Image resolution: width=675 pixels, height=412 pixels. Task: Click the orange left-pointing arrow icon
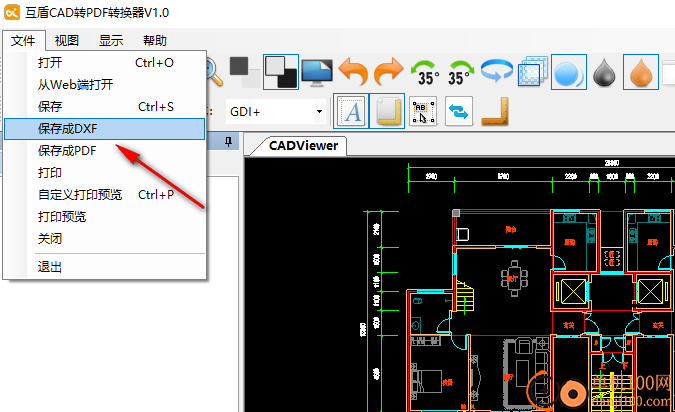tap(353, 72)
